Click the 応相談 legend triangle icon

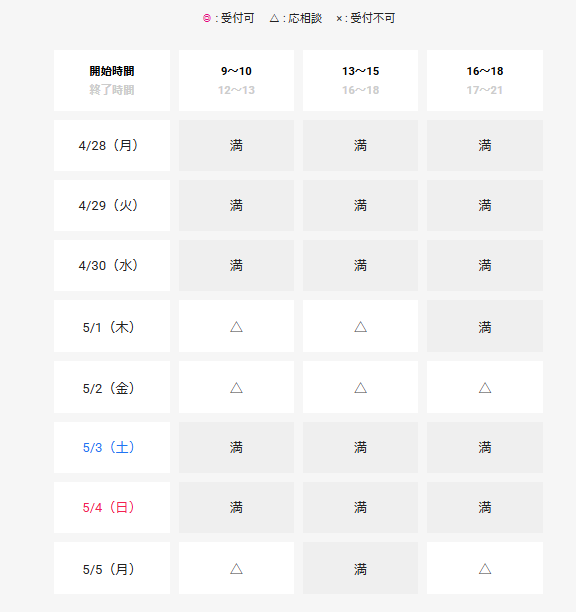coord(274,18)
